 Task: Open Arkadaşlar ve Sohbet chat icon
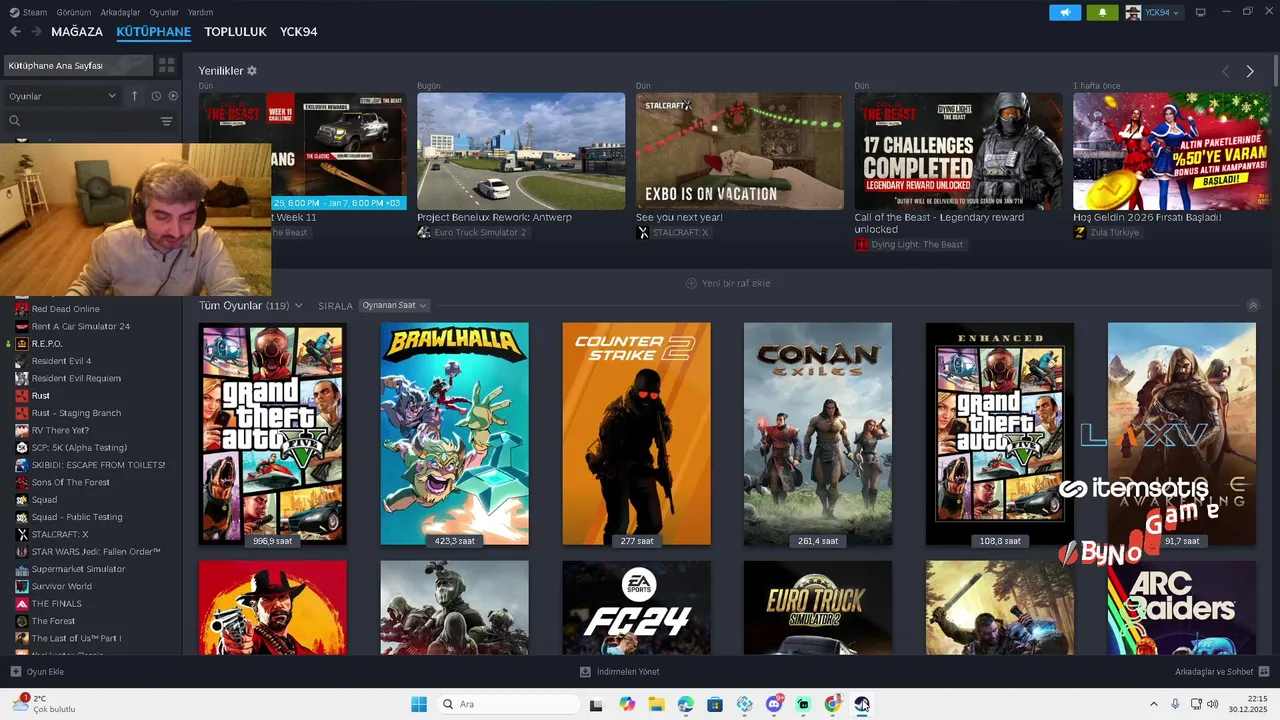1264,671
